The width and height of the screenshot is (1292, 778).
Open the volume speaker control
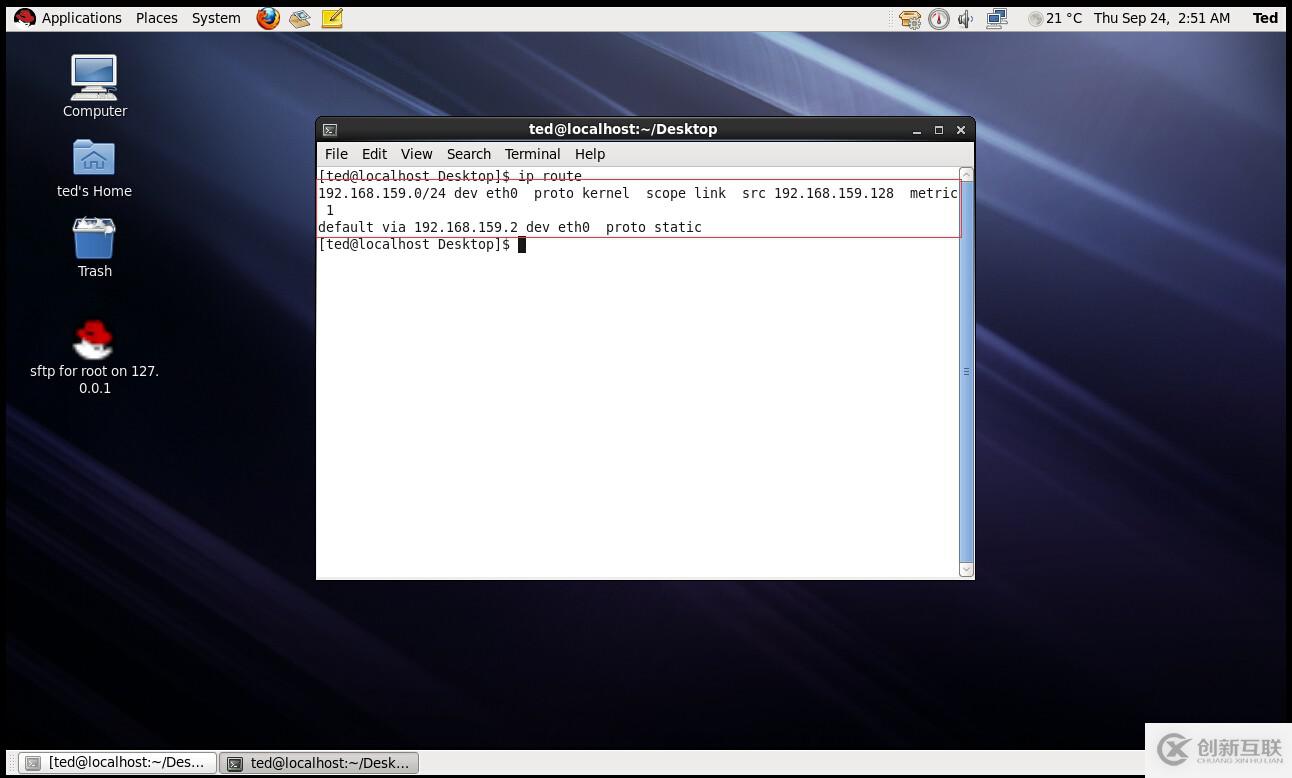(x=966, y=19)
